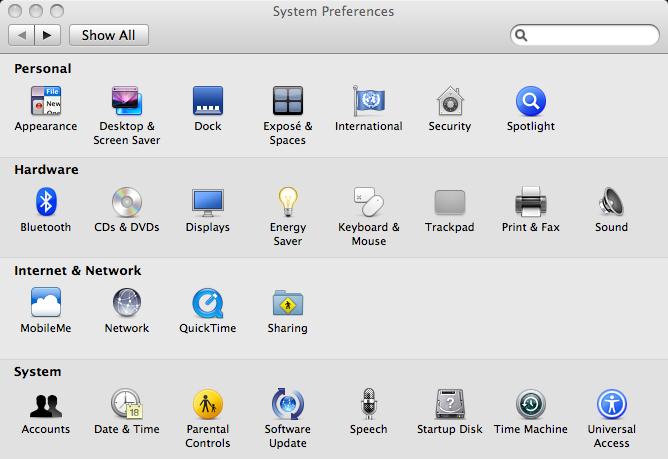
Task: Go back with the left arrow button
Action: (x=22, y=35)
